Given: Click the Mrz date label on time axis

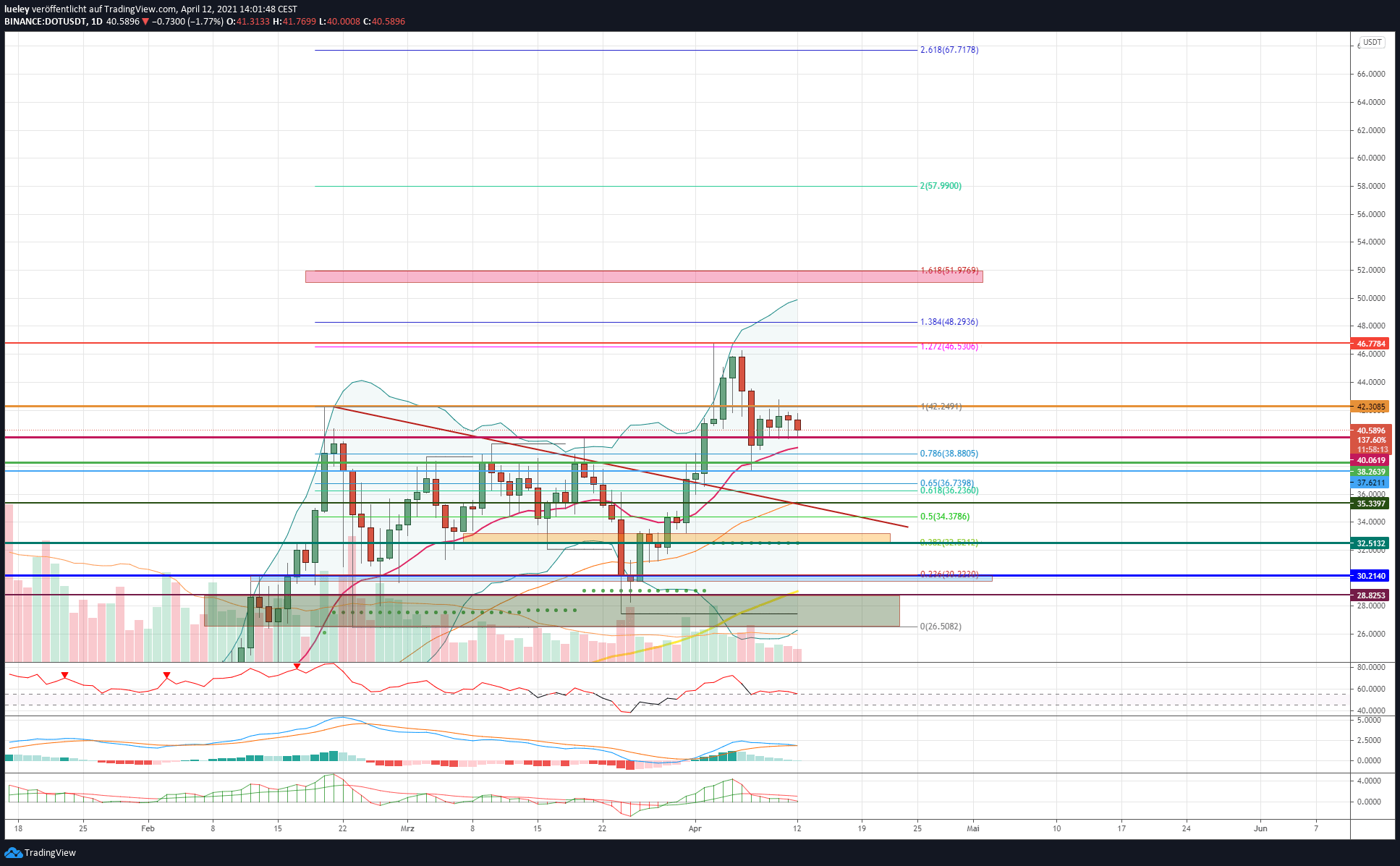Looking at the screenshot, I should click(x=407, y=828).
